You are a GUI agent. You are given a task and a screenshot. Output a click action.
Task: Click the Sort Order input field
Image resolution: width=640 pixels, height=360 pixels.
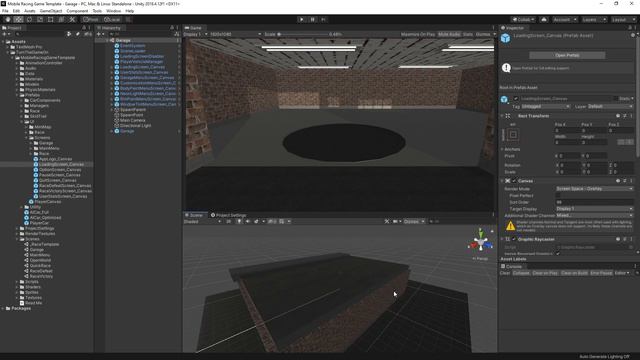[x=594, y=202]
